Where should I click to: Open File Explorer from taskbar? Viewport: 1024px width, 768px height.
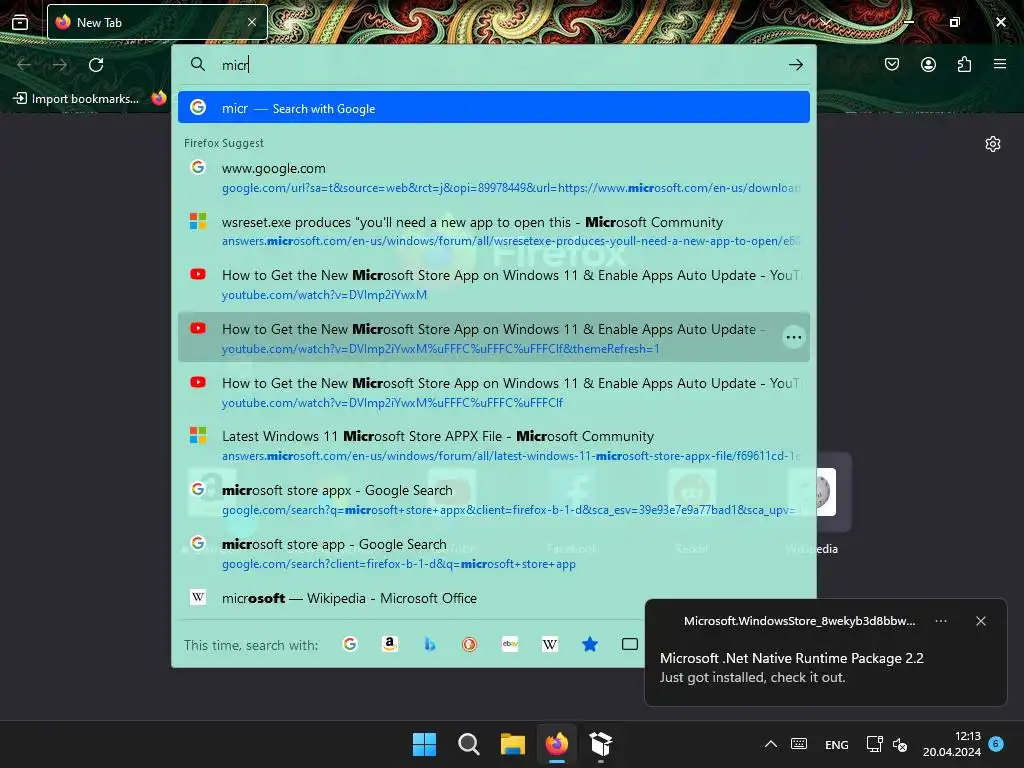[x=513, y=744]
